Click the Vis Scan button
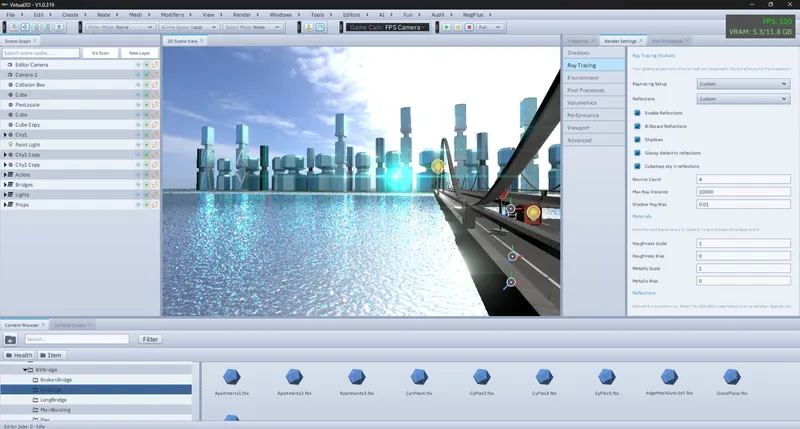This screenshot has height=429, width=800. 100,53
